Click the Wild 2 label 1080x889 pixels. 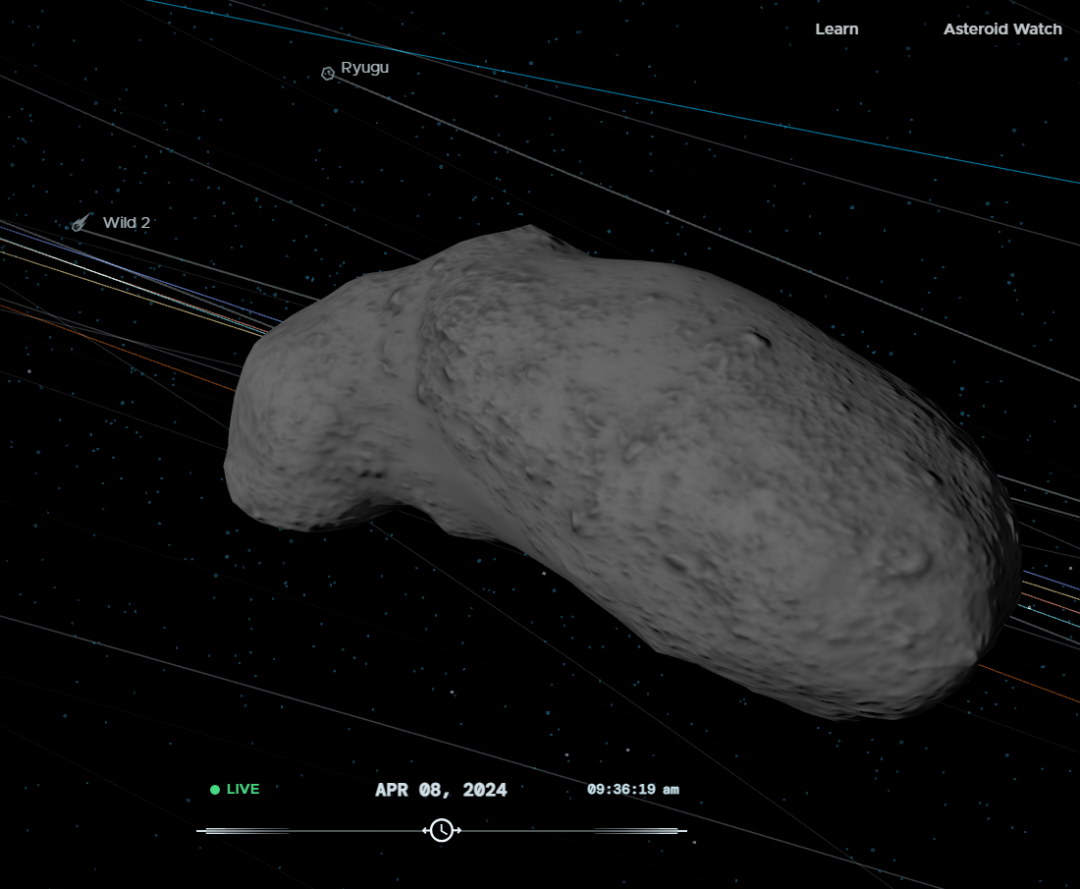126,222
